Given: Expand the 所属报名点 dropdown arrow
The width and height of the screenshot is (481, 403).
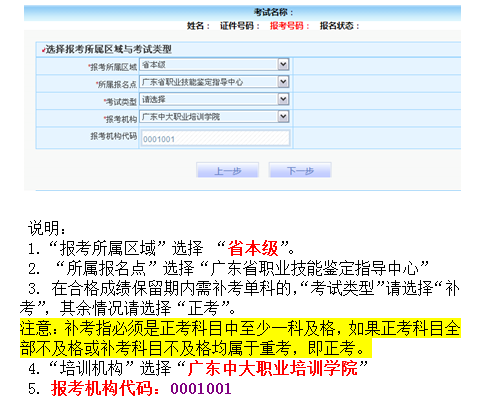Looking at the screenshot, I should (283, 82).
